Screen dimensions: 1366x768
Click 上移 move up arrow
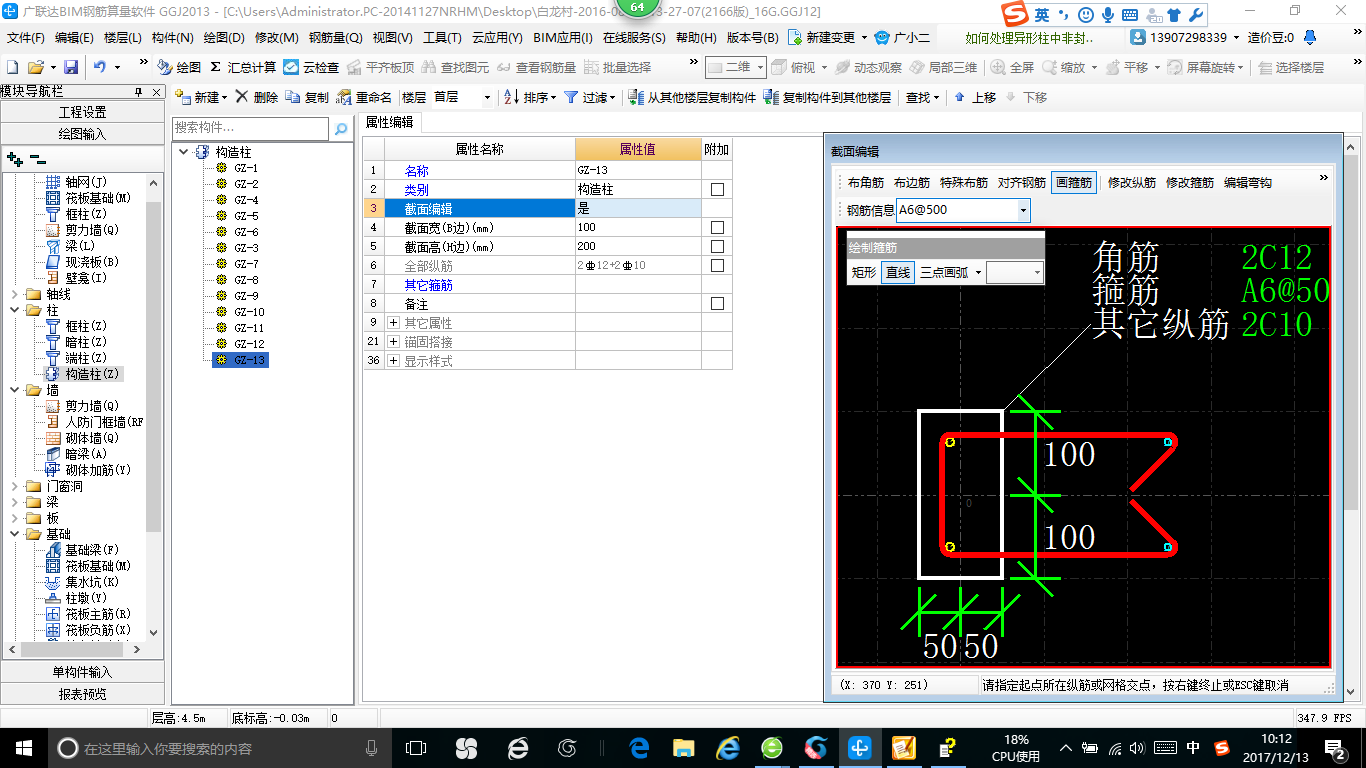pos(975,97)
